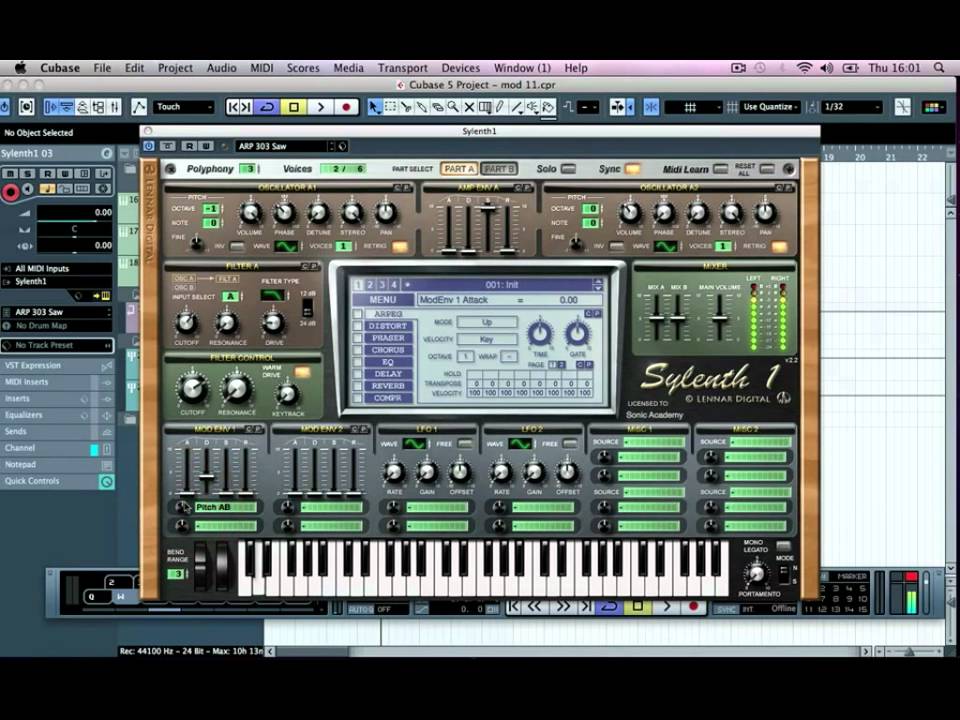Viewport: 960px width, 720px height.
Task: Adjust the Main Volume mixer fader
Action: (720, 318)
